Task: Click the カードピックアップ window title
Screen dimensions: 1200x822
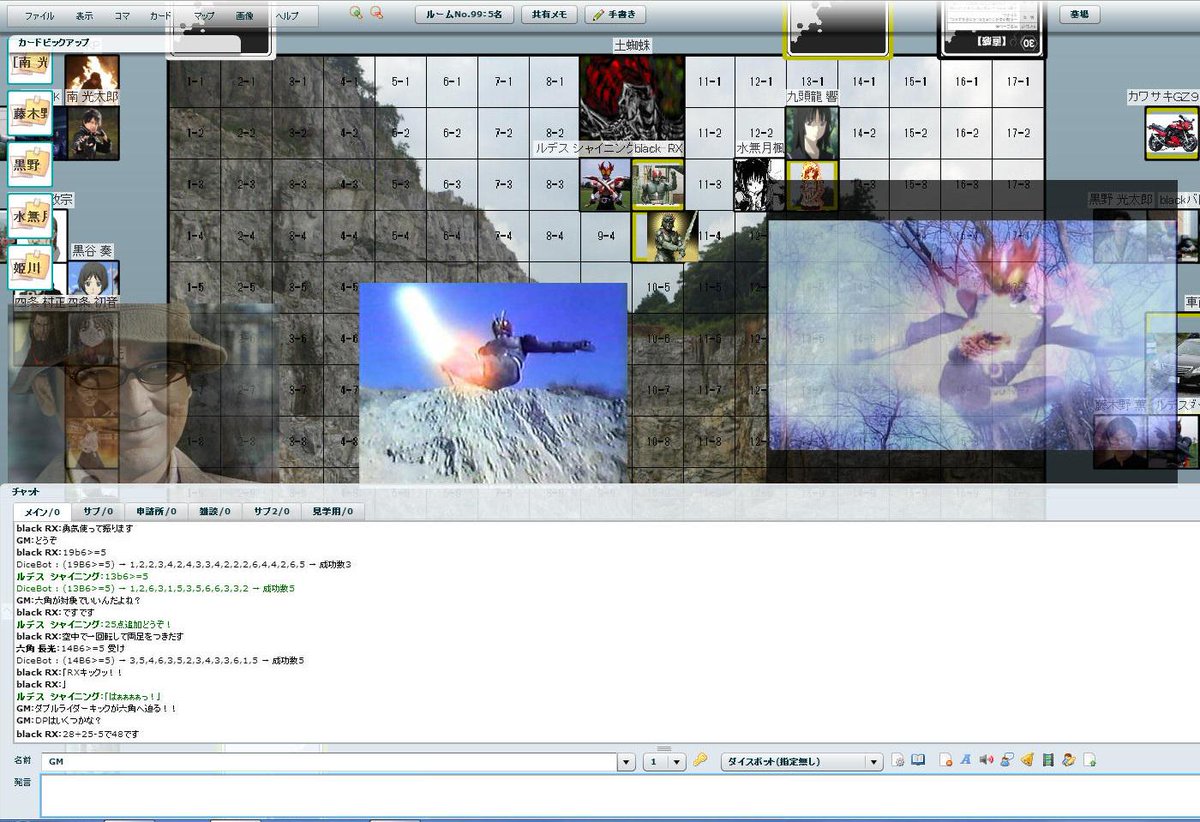Action: [x=53, y=43]
